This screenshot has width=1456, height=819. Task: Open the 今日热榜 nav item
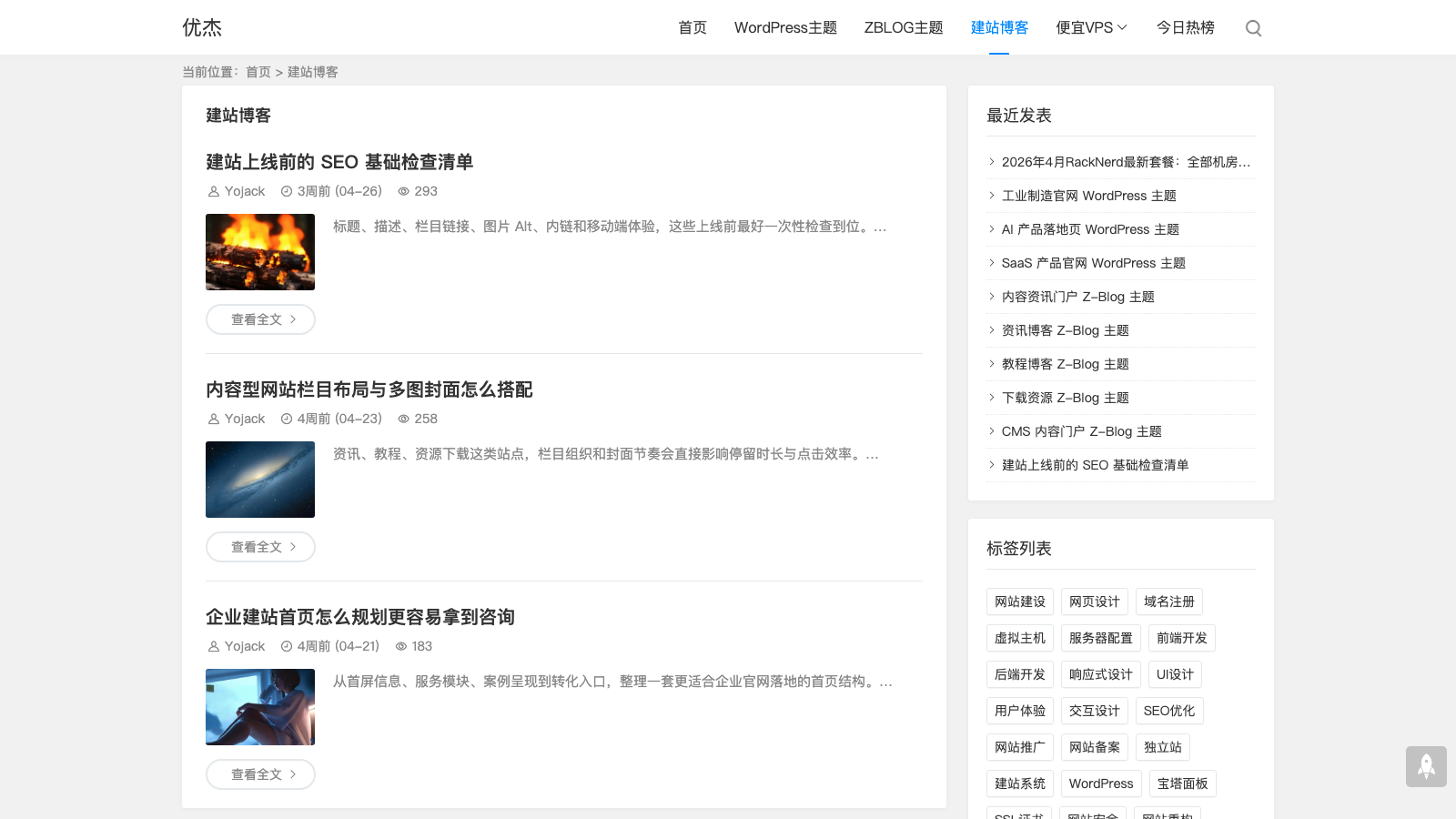[1185, 27]
